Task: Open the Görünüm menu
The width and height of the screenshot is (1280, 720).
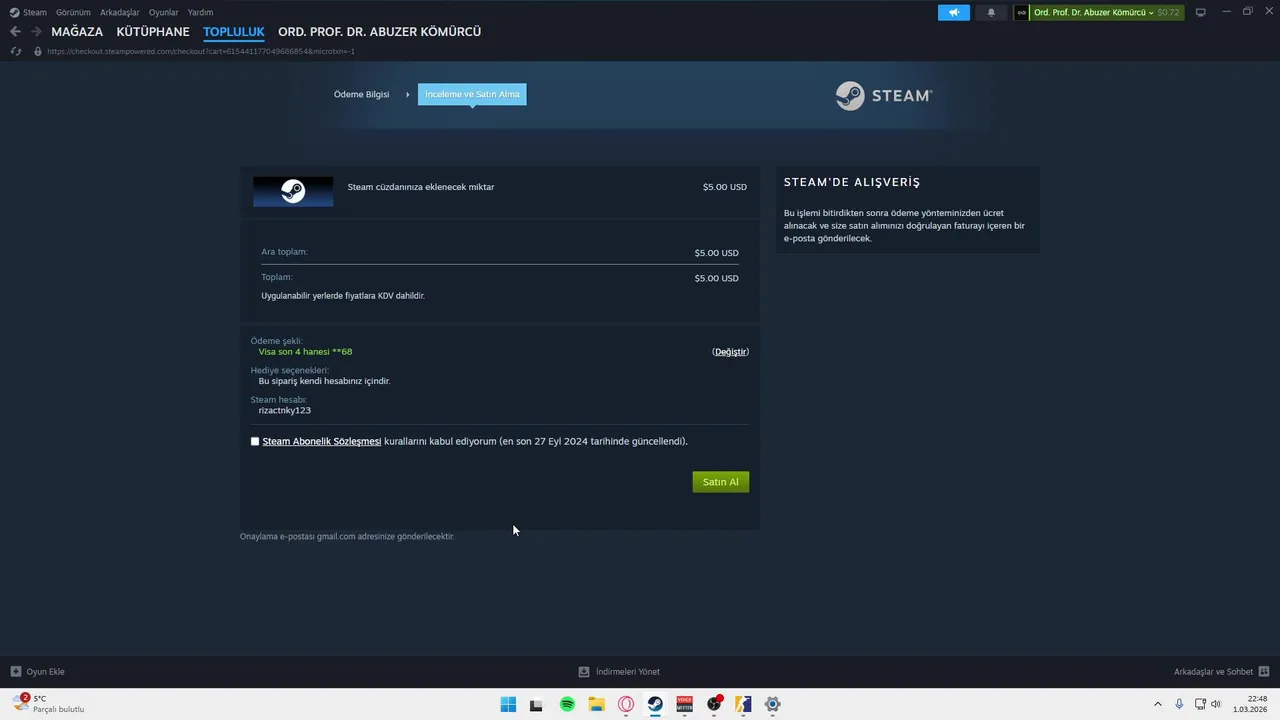Action: click(x=73, y=12)
